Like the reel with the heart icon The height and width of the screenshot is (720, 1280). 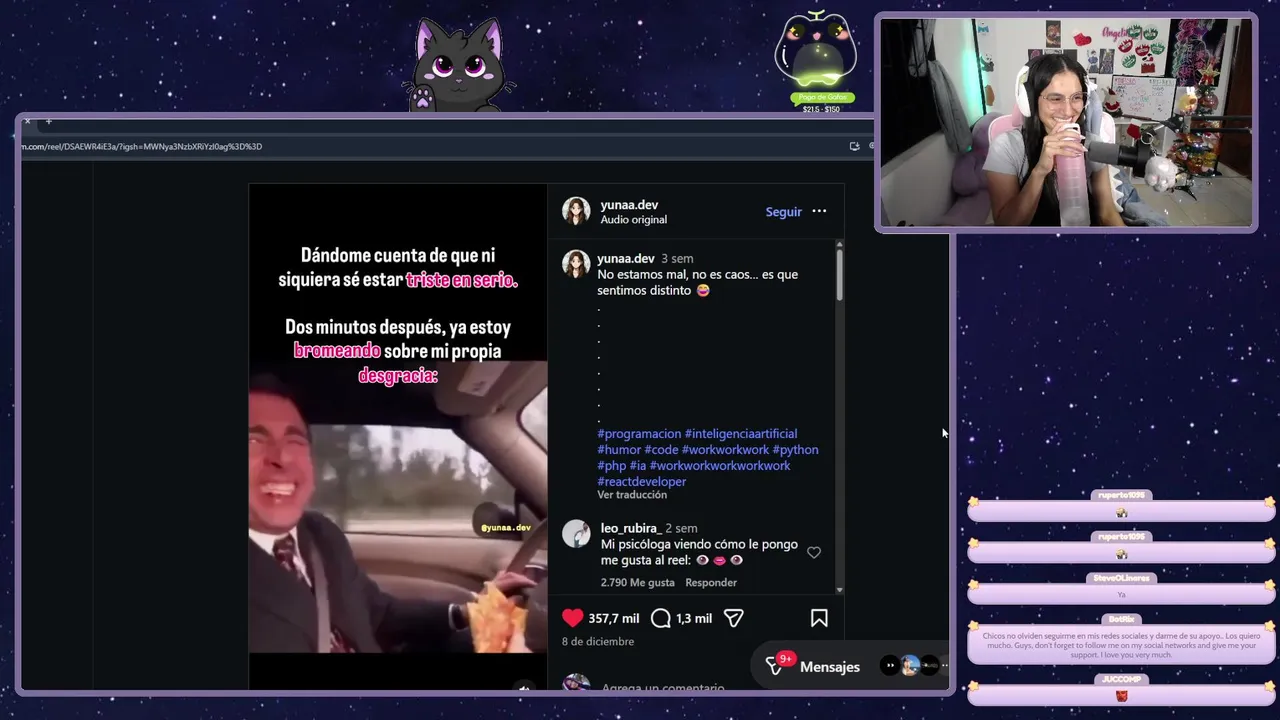pos(572,618)
